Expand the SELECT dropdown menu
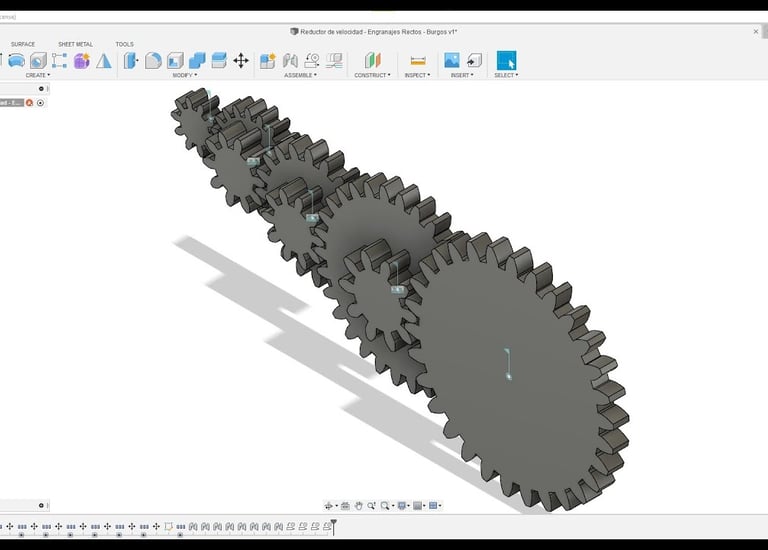Viewport: 768px width, 550px height. click(x=506, y=75)
